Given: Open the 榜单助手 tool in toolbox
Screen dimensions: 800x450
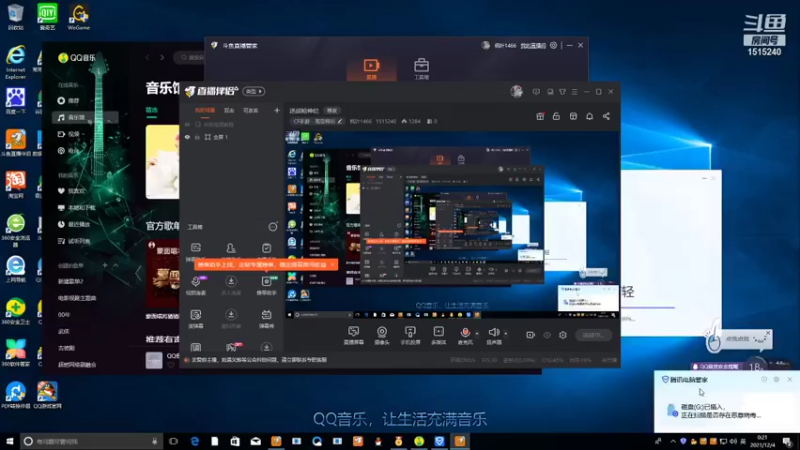Looking at the screenshot, I should tap(266, 285).
